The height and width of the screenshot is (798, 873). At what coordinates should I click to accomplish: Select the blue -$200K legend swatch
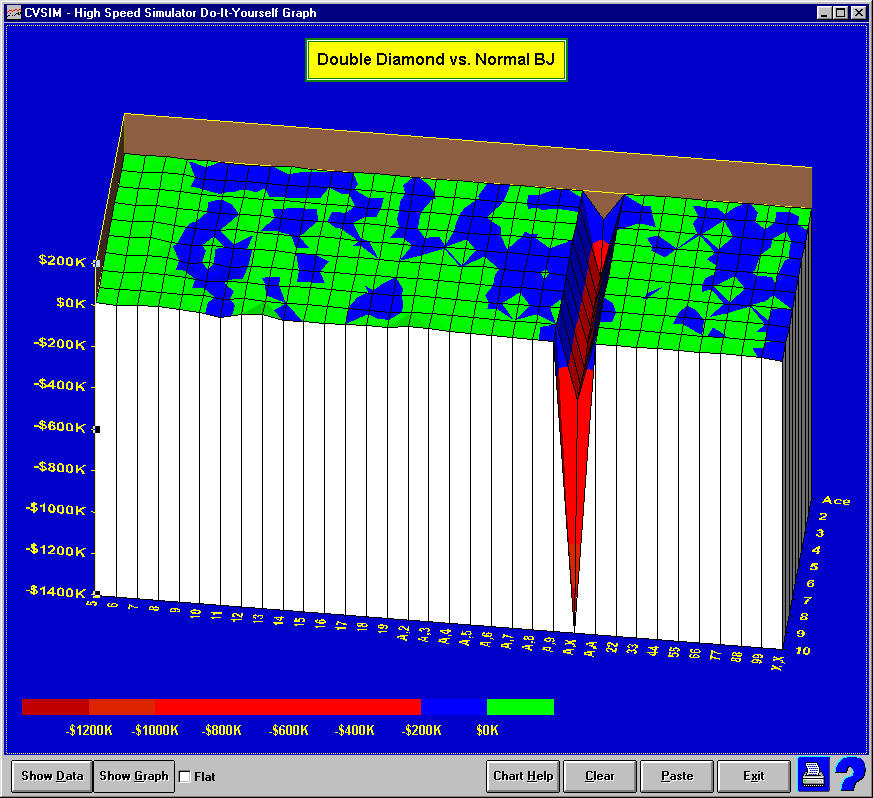[454, 707]
